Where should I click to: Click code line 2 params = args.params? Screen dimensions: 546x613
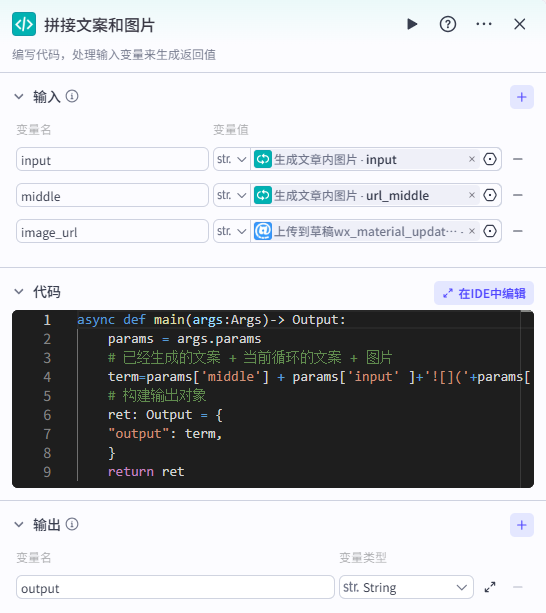184,339
